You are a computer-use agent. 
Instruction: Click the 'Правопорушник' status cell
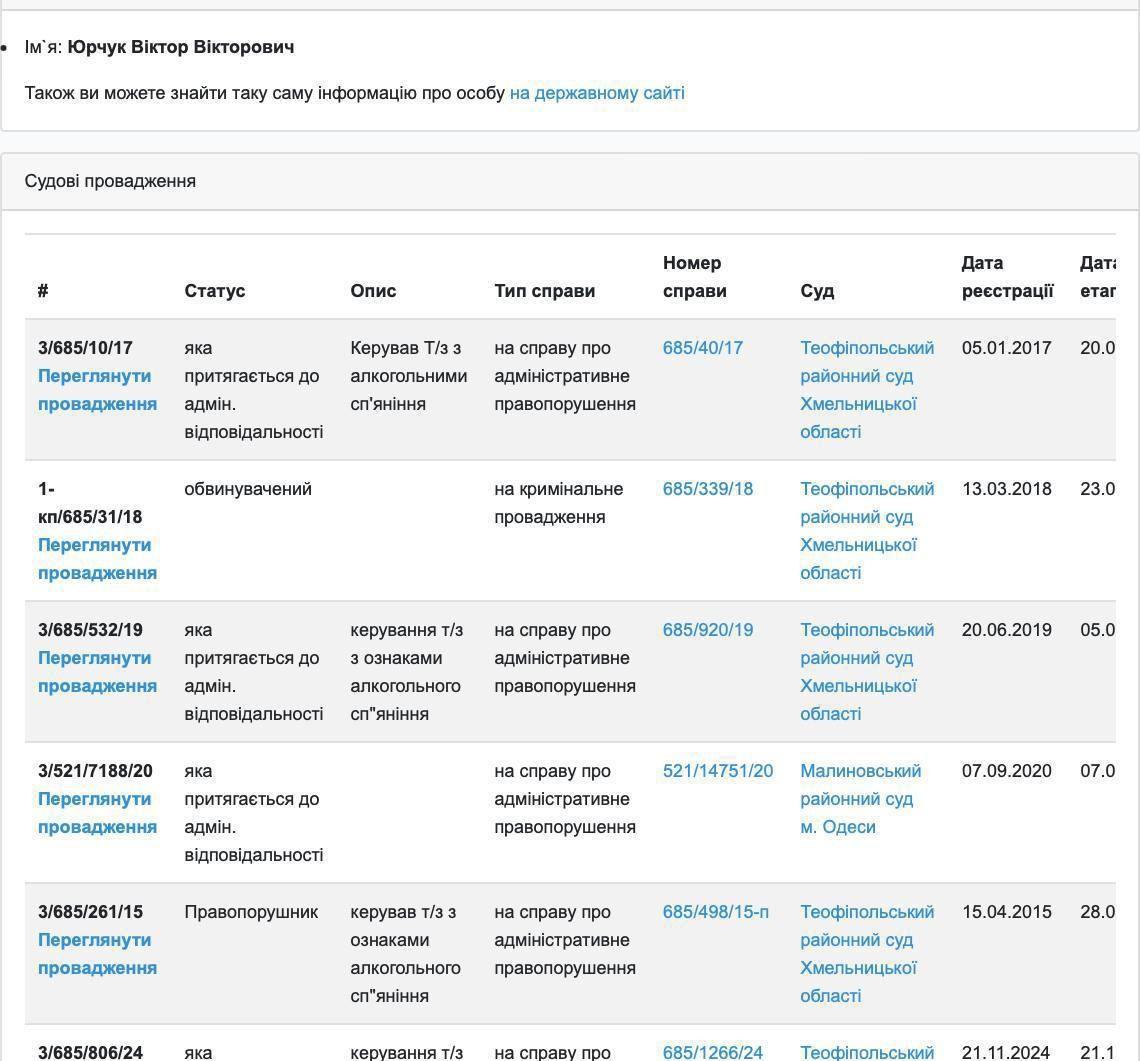pyautogui.click(x=251, y=912)
